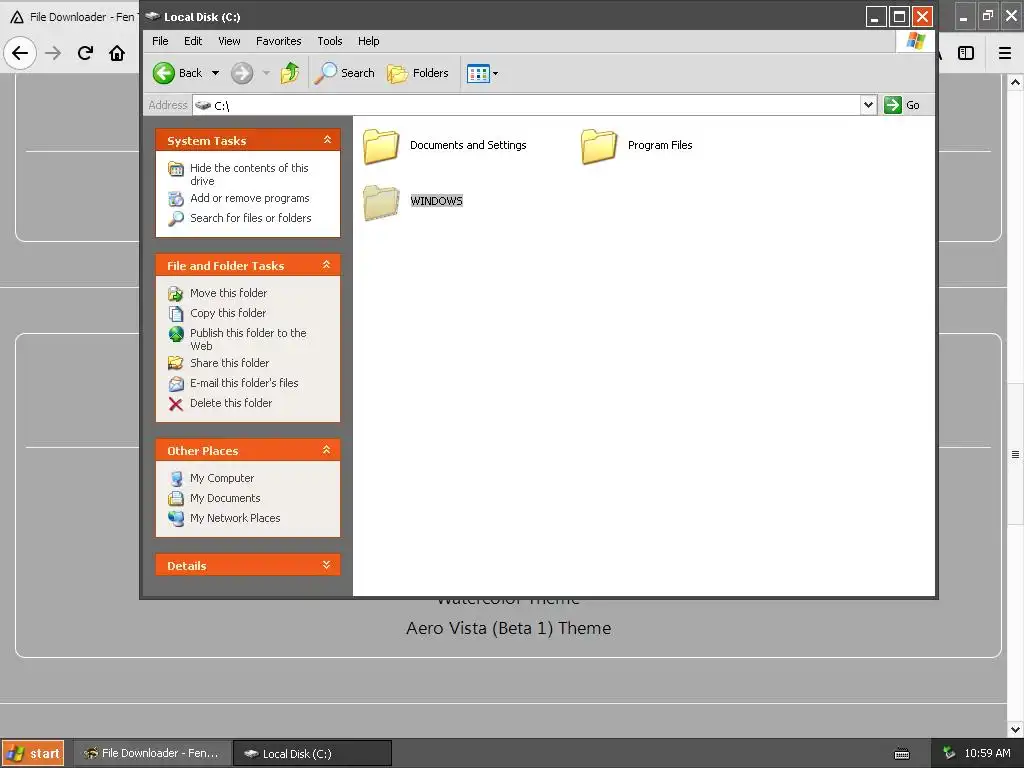Open the Back history dropdown arrow
The image size is (1024, 768).
point(215,73)
